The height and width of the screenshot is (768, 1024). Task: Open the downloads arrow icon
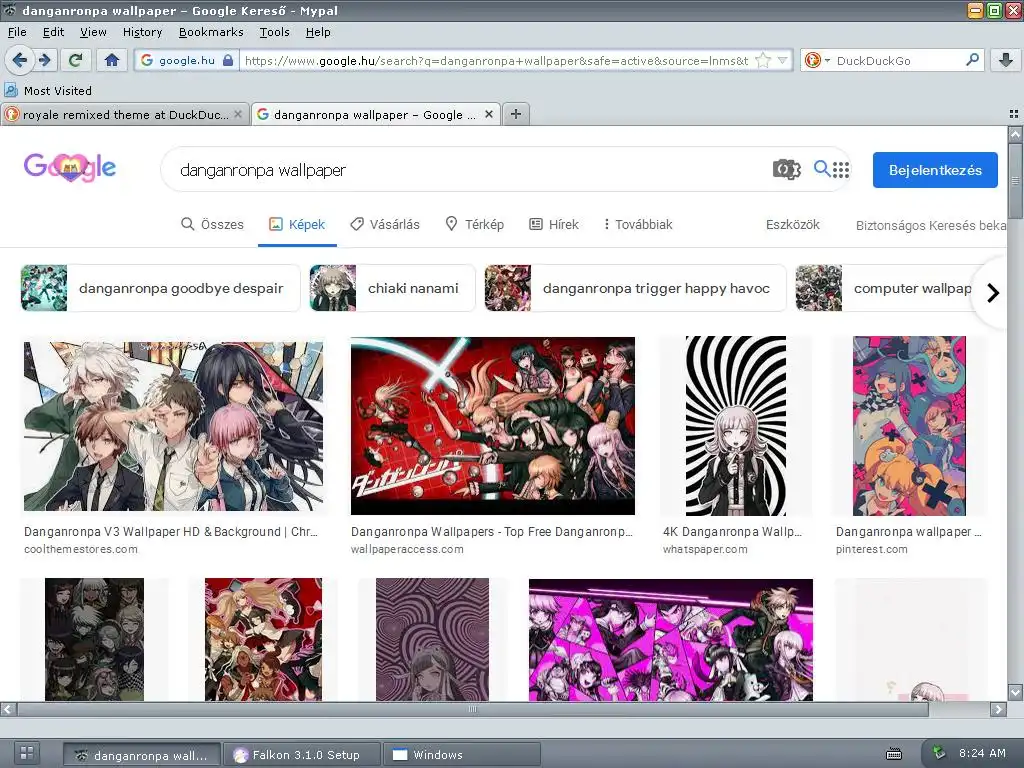(x=1006, y=60)
